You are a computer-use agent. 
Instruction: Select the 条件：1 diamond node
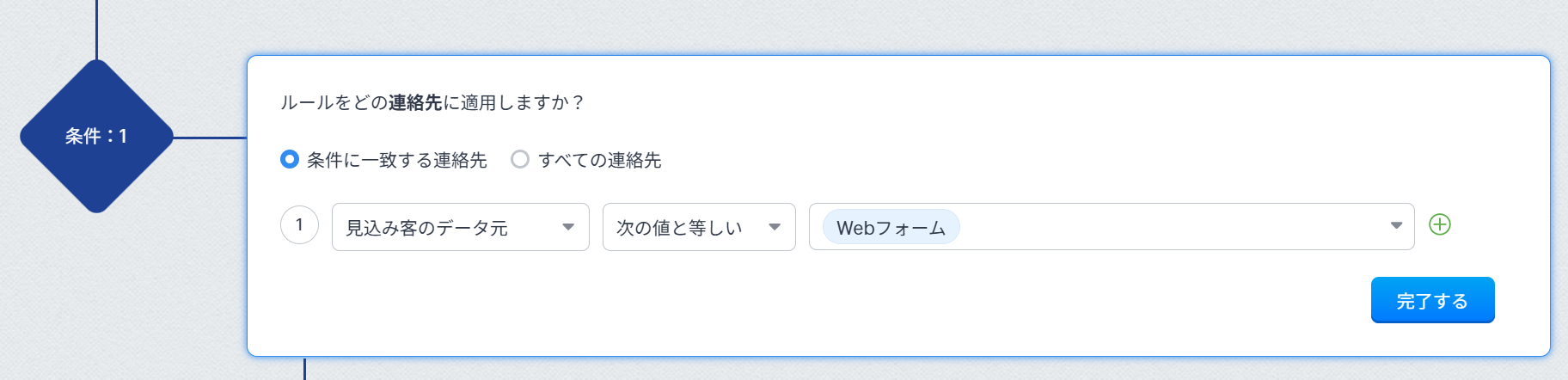(x=96, y=136)
